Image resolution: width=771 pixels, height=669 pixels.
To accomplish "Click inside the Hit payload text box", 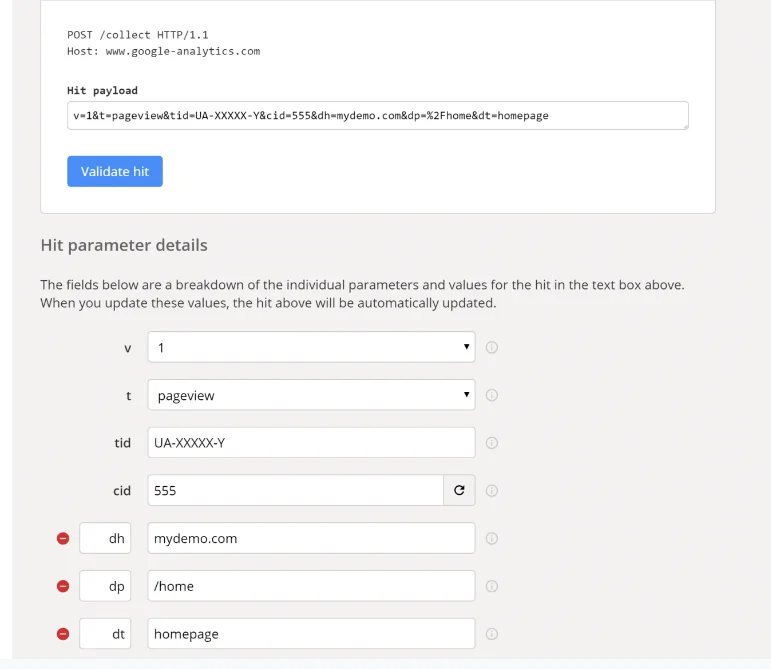I will tap(378, 116).
